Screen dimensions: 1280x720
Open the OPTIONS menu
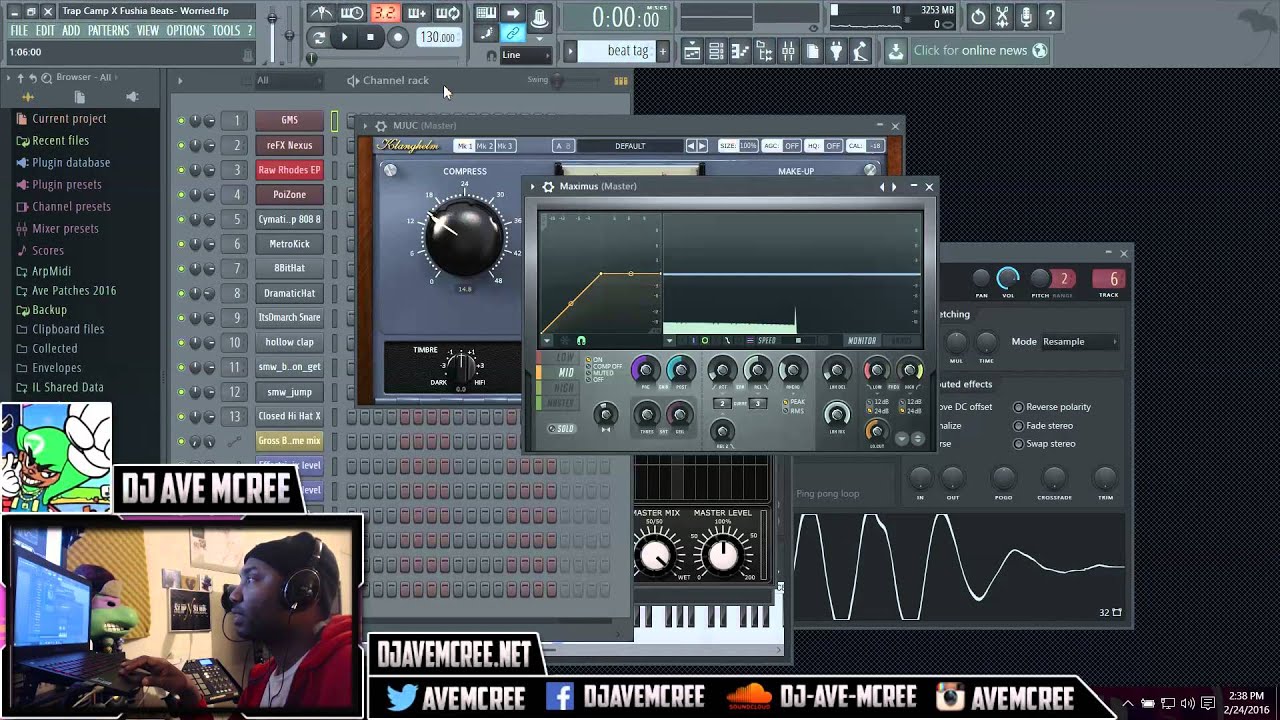click(185, 31)
